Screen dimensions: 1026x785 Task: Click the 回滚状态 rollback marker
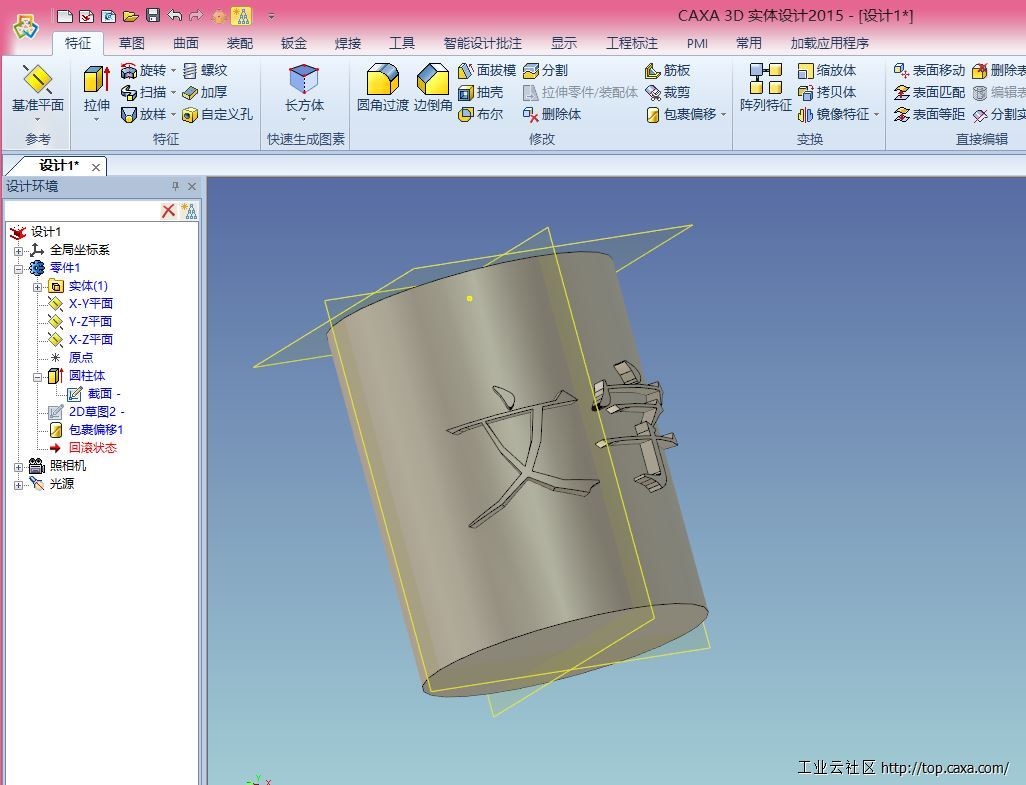[x=92, y=448]
